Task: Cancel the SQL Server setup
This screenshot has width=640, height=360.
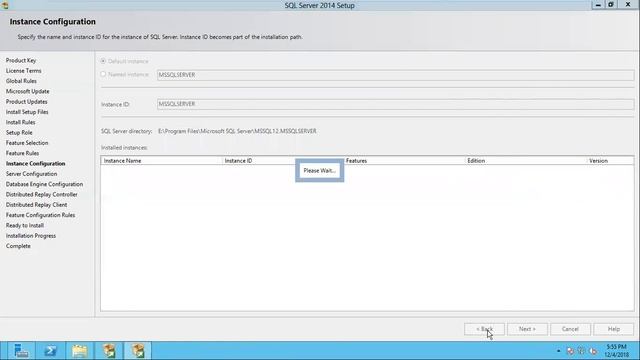Action: click(570, 329)
